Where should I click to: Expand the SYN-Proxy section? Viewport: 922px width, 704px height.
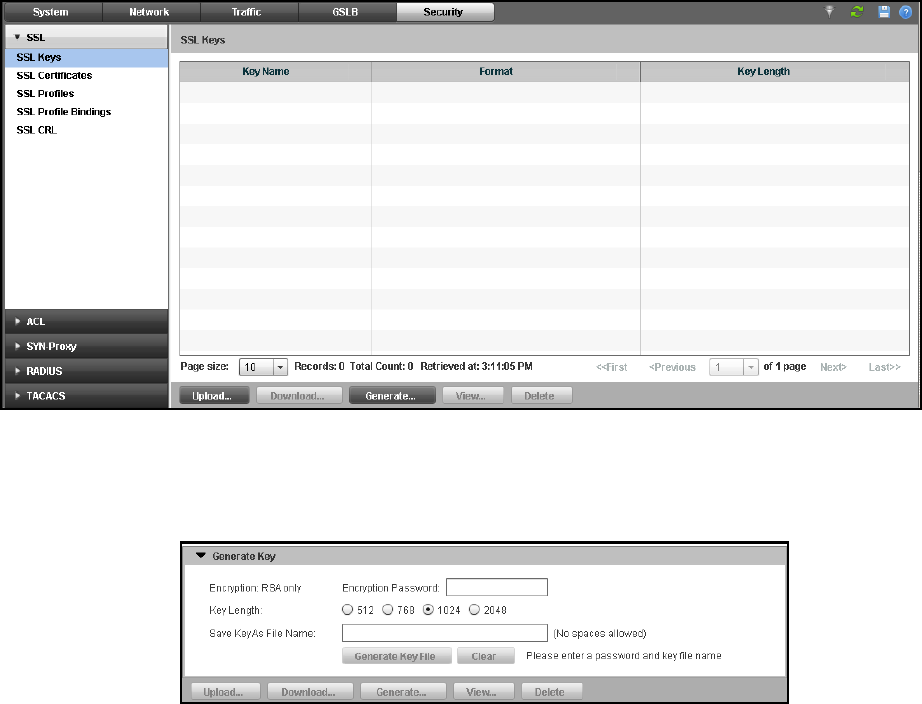86,346
